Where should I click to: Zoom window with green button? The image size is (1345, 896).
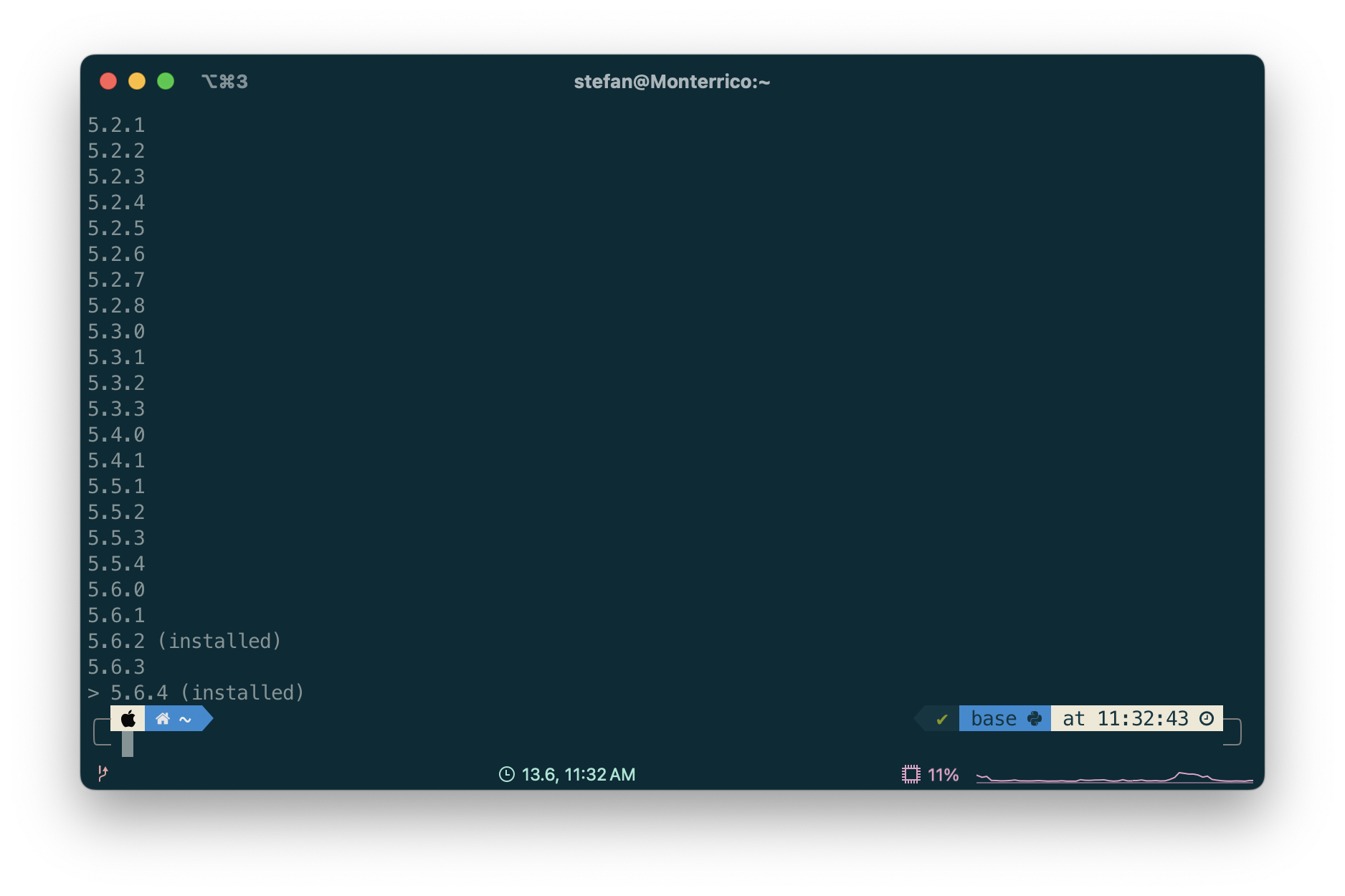click(x=166, y=81)
